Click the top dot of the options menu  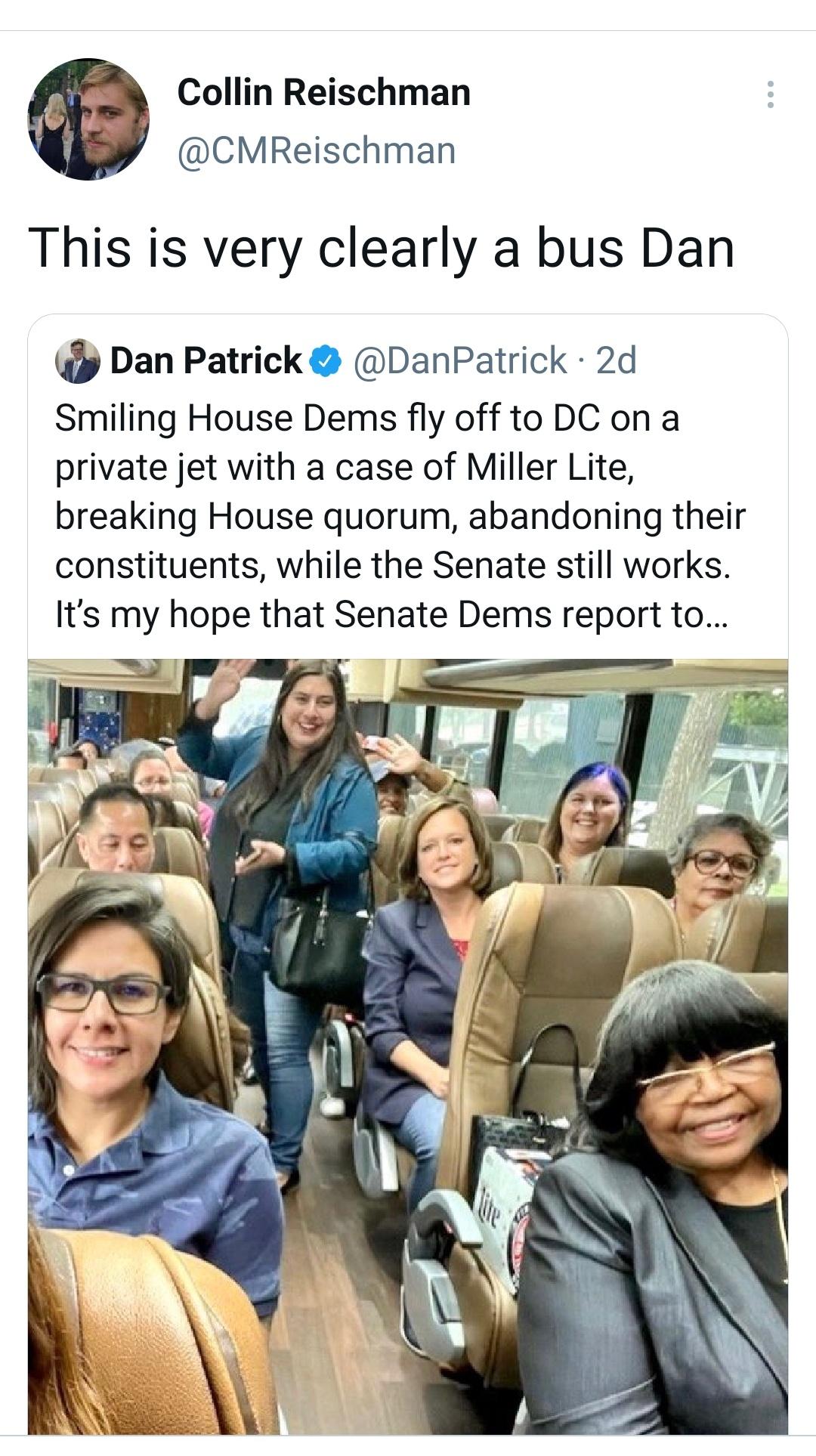(771, 85)
